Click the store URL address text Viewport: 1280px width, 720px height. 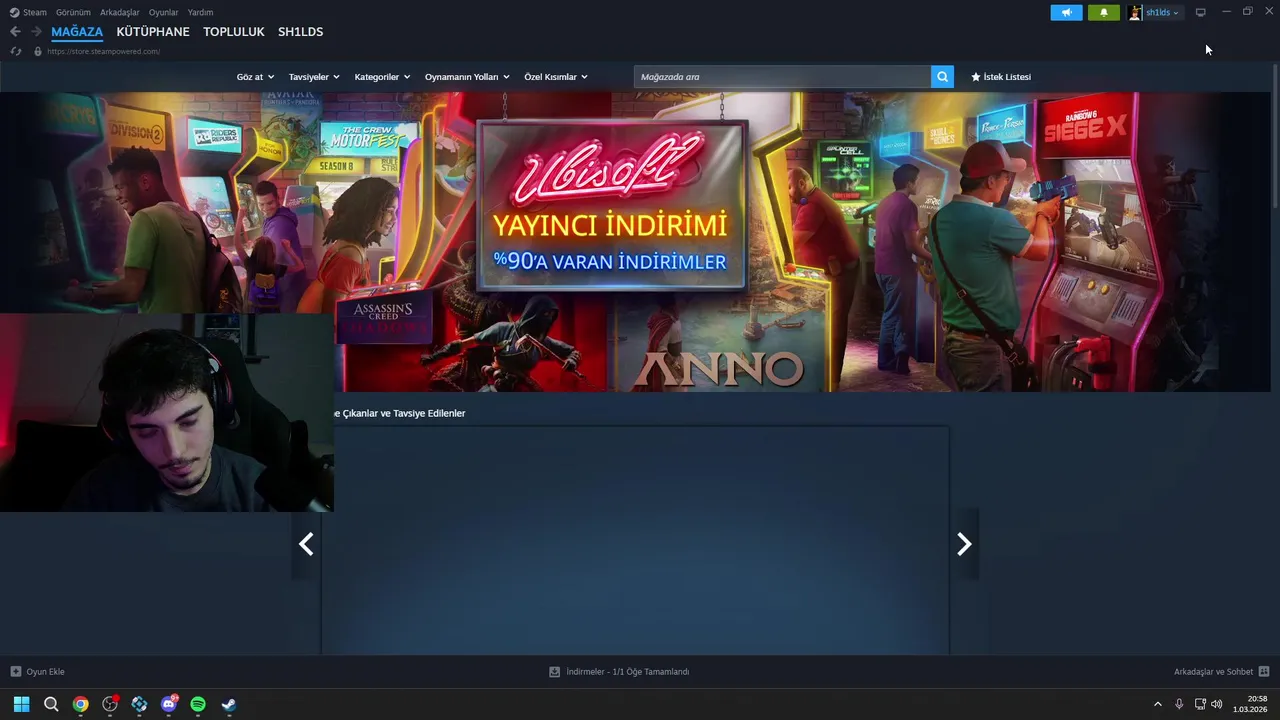point(103,51)
